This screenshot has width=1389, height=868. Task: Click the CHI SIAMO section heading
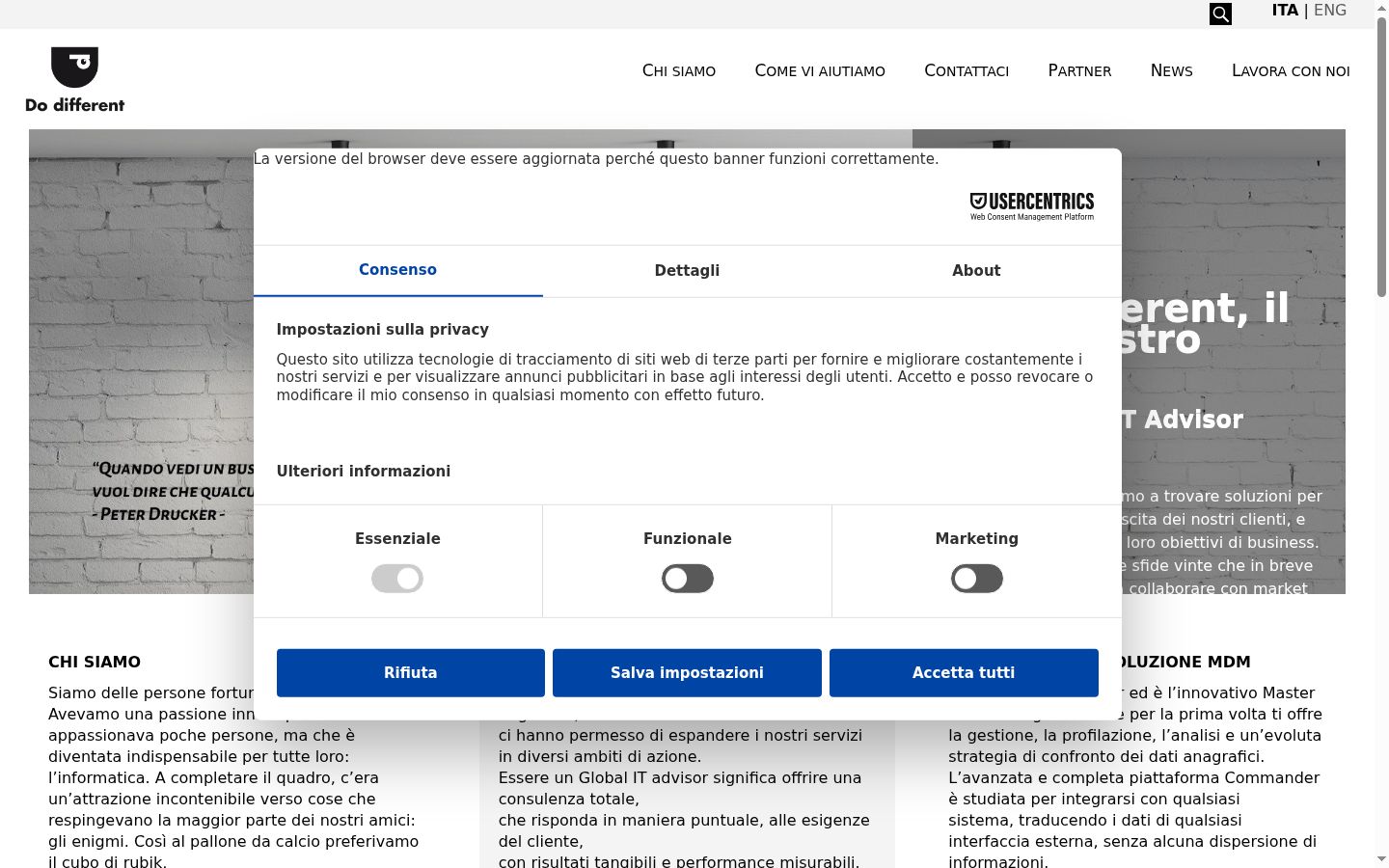coord(95,662)
